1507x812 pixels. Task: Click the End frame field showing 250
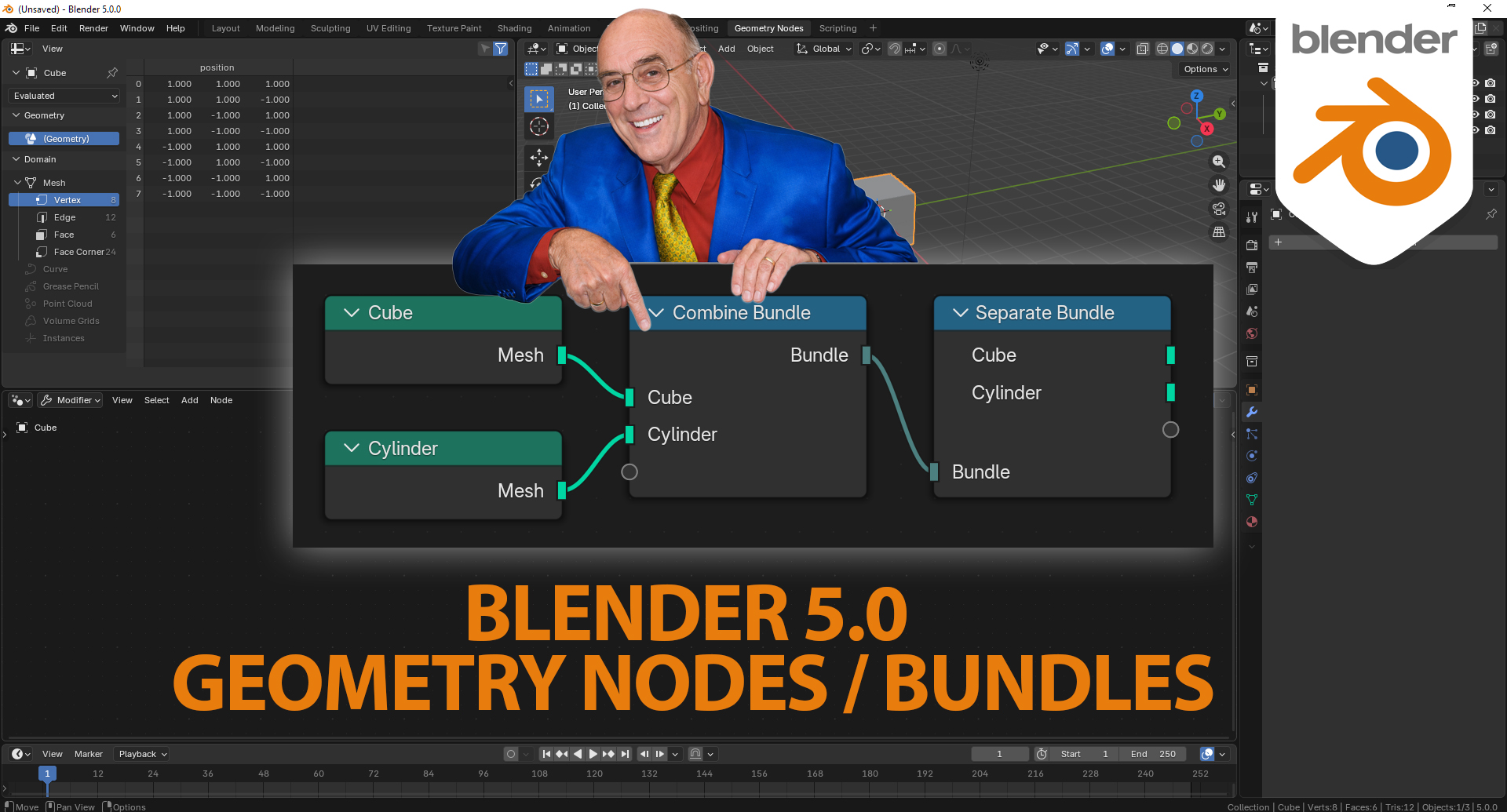[1153, 754]
